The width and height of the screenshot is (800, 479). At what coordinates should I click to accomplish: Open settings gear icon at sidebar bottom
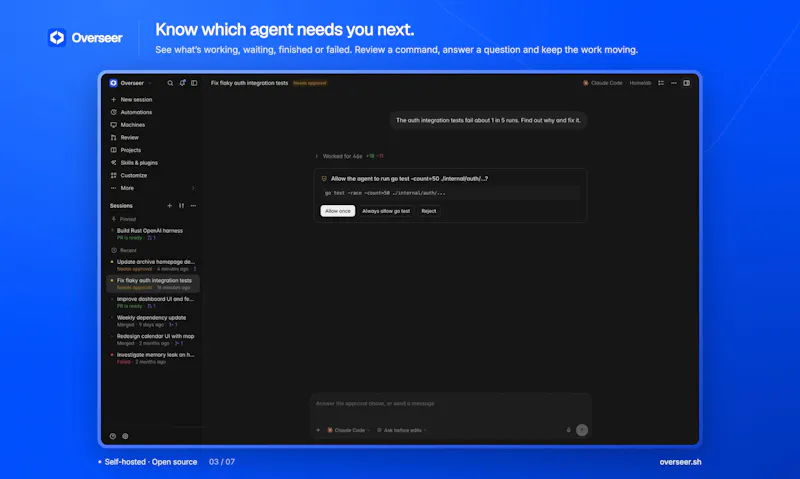pyautogui.click(x=125, y=436)
